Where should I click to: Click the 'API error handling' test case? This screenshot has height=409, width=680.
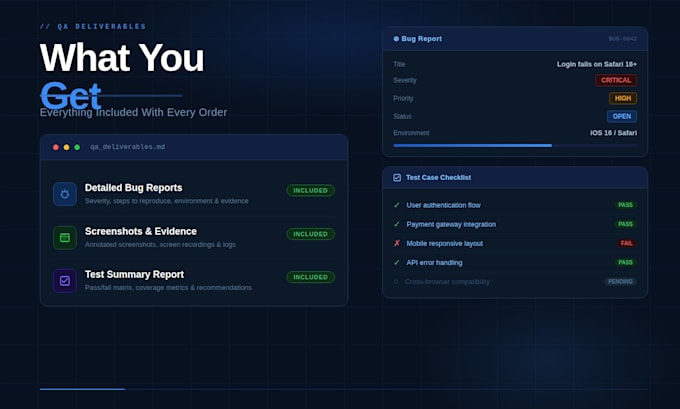(x=434, y=262)
